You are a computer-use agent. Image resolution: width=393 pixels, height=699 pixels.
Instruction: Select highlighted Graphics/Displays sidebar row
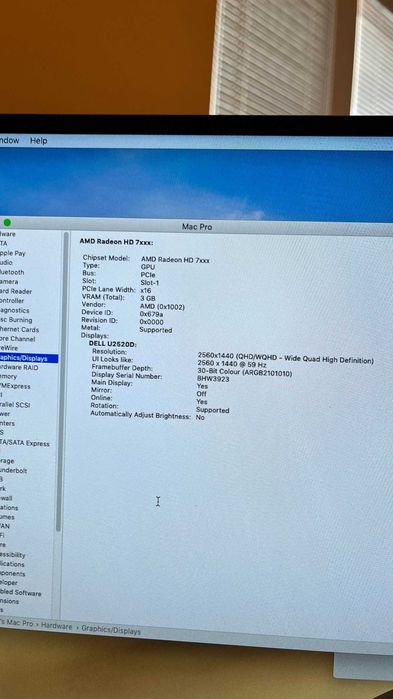(29, 358)
